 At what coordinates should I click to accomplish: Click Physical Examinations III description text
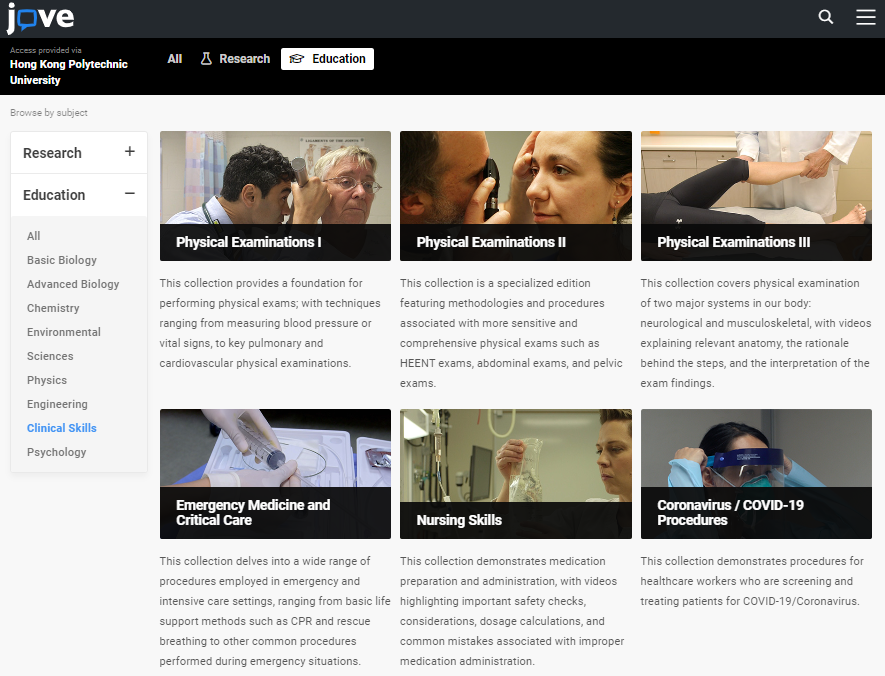tap(755, 333)
